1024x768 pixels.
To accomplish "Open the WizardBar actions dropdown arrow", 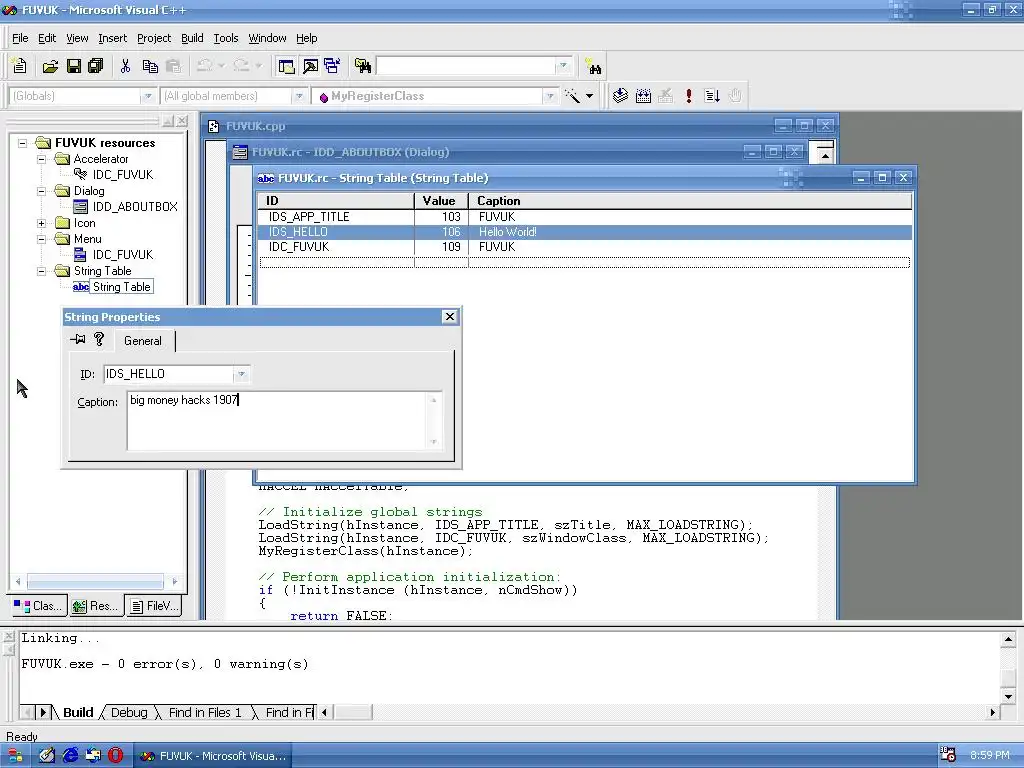I will (x=589, y=96).
